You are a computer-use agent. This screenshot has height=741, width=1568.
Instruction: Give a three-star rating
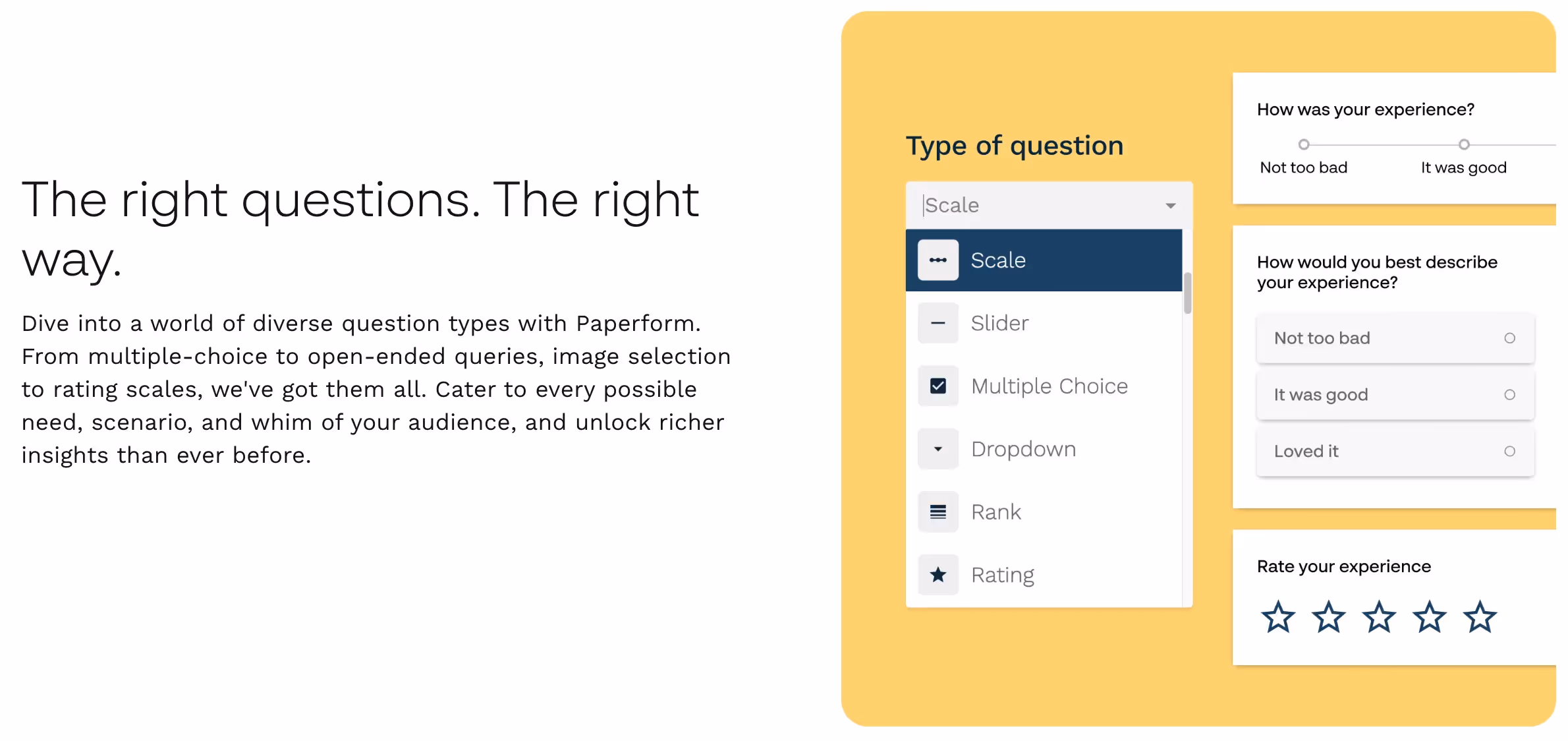click(x=1379, y=617)
